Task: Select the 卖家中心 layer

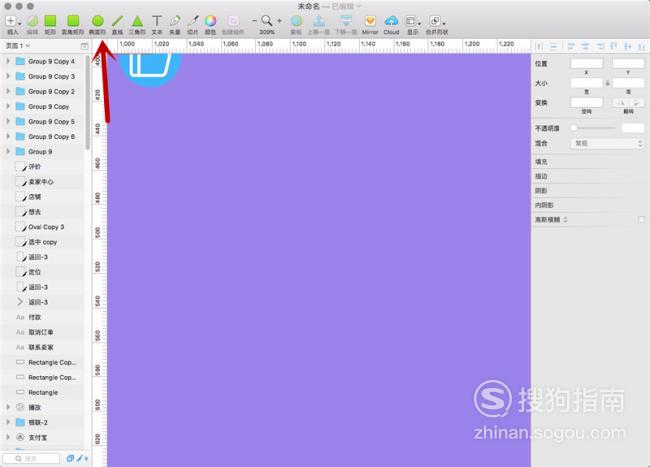Action: pos(43,182)
